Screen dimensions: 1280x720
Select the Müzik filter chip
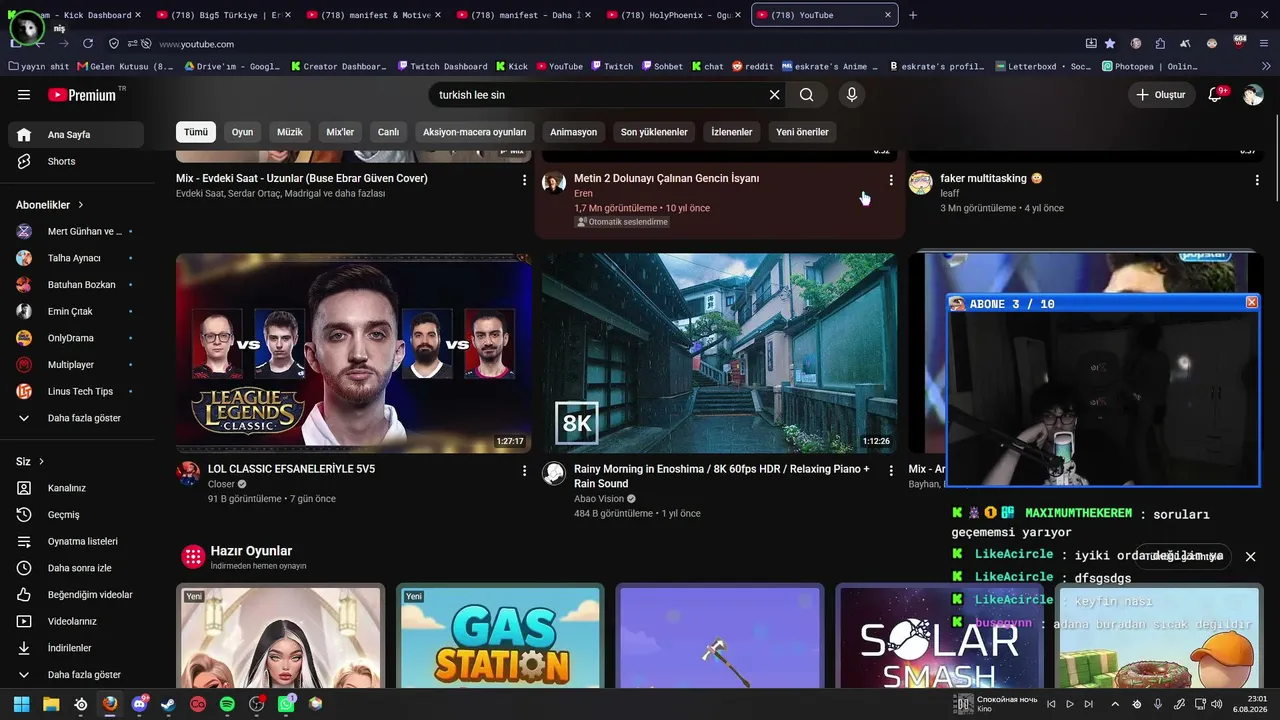(290, 132)
